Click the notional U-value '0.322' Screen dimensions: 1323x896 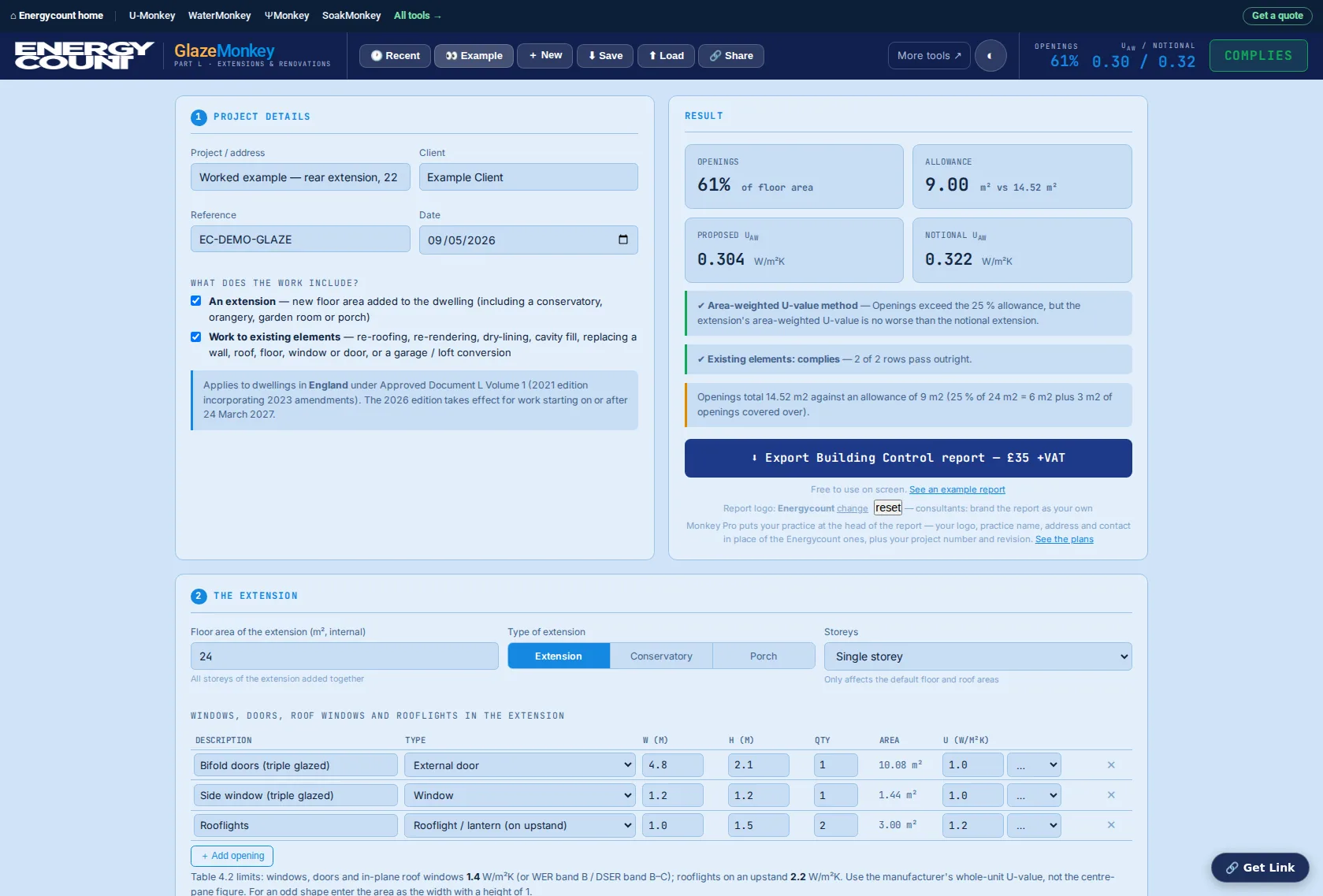pyautogui.click(x=949, y=259)
